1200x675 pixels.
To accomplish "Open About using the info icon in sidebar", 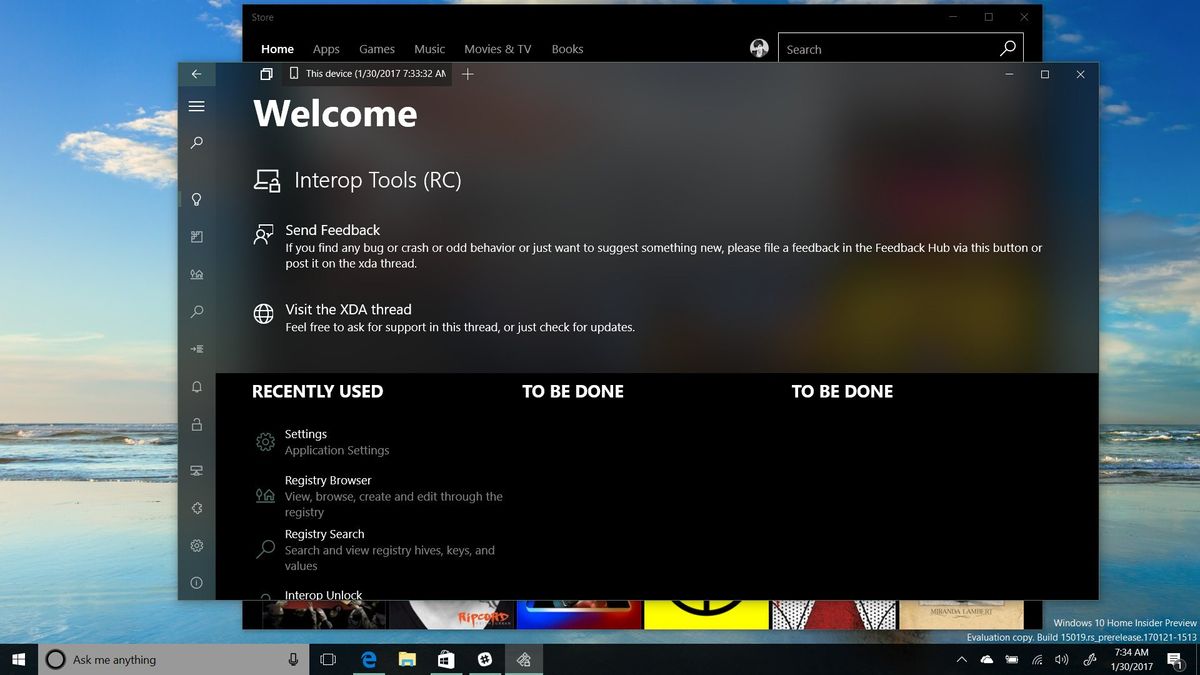I will (x=197, y=582).
